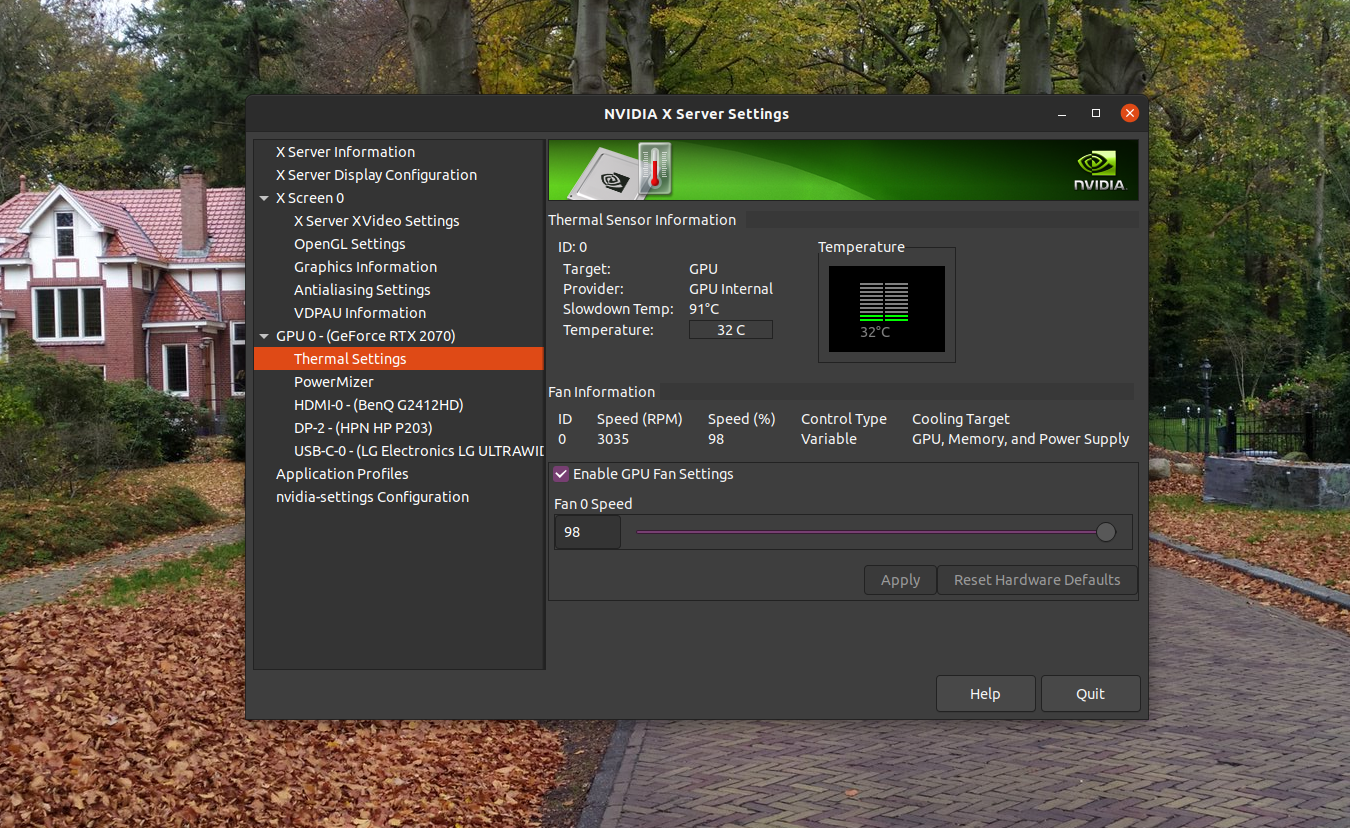
Task: Open OpenGL Settings page
Action: (x=350, y=244)
